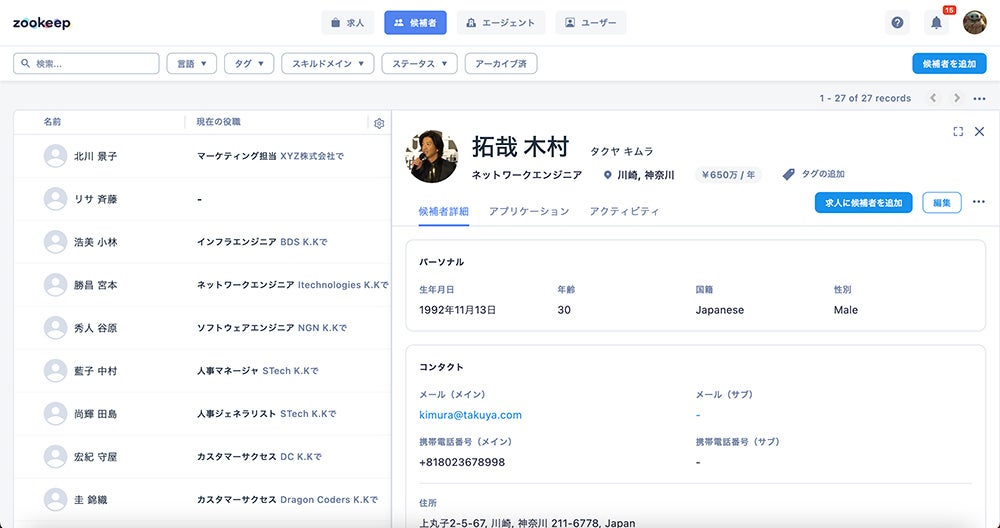Click company link BDS K.Kで
This screenshot has width=1000, height=528.
click(x=304, y=242)
